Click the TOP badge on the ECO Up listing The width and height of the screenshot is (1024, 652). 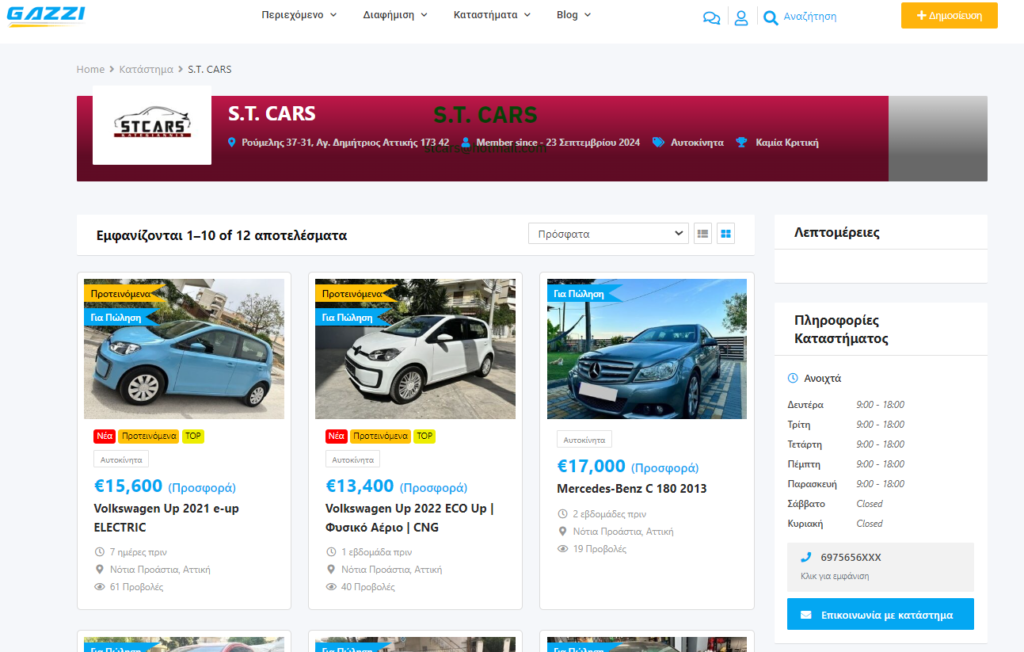[x=424, y=436]
